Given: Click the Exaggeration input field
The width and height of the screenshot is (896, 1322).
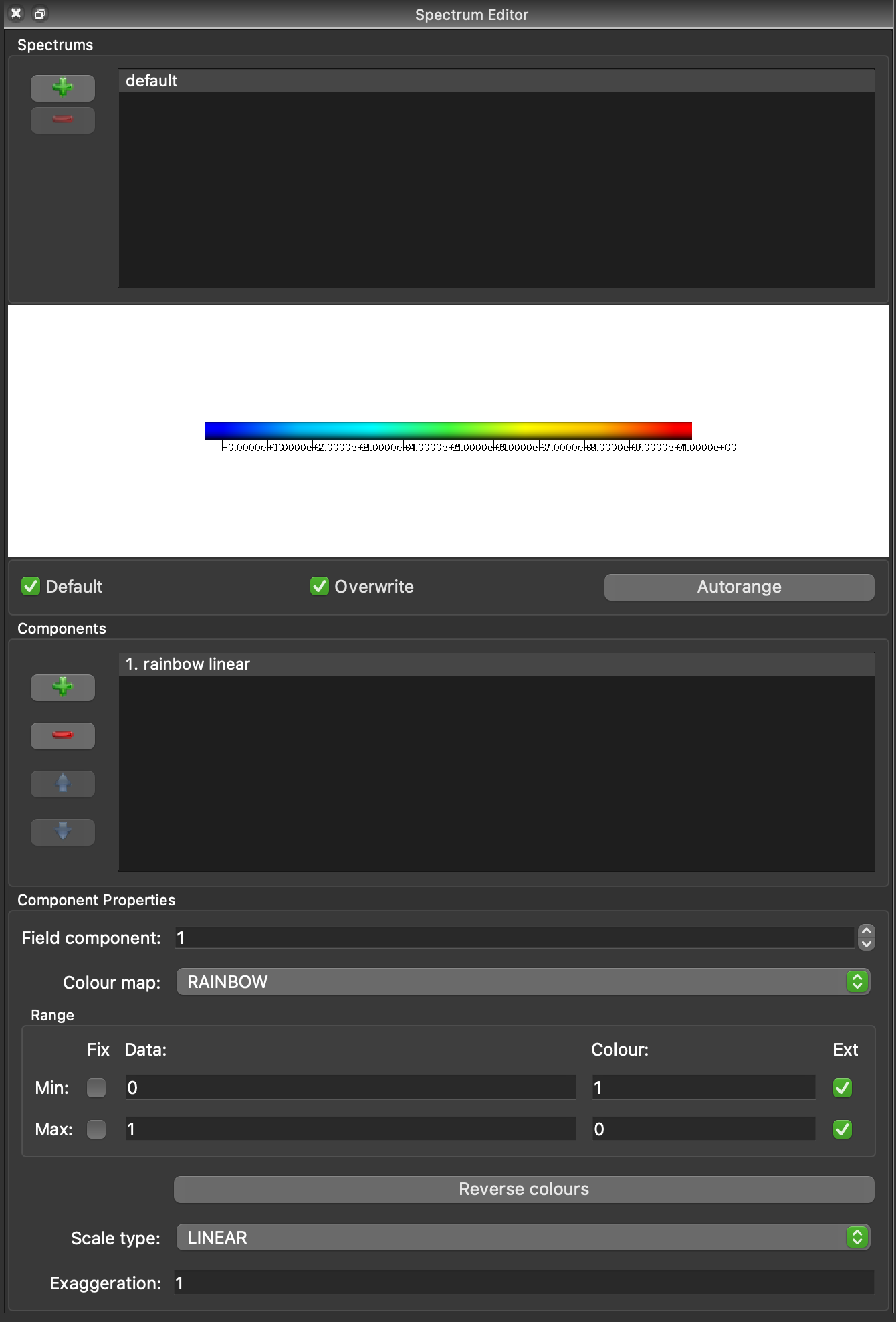Looking at the screenshot, I should (x=524, y=1283).
